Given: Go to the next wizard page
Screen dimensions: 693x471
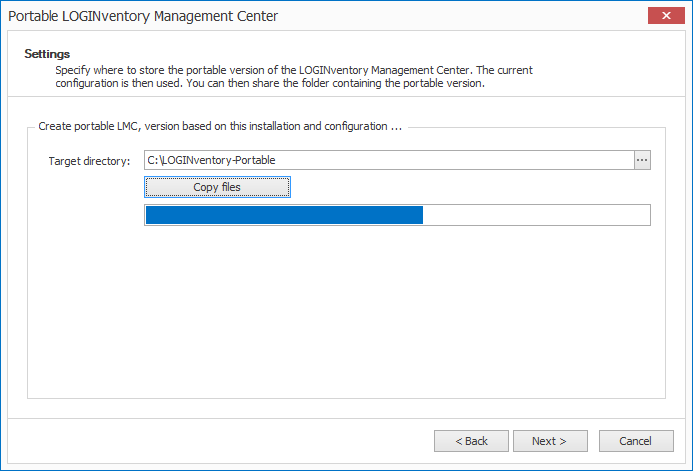Looking at the screenshot, I should click(550, 441).
